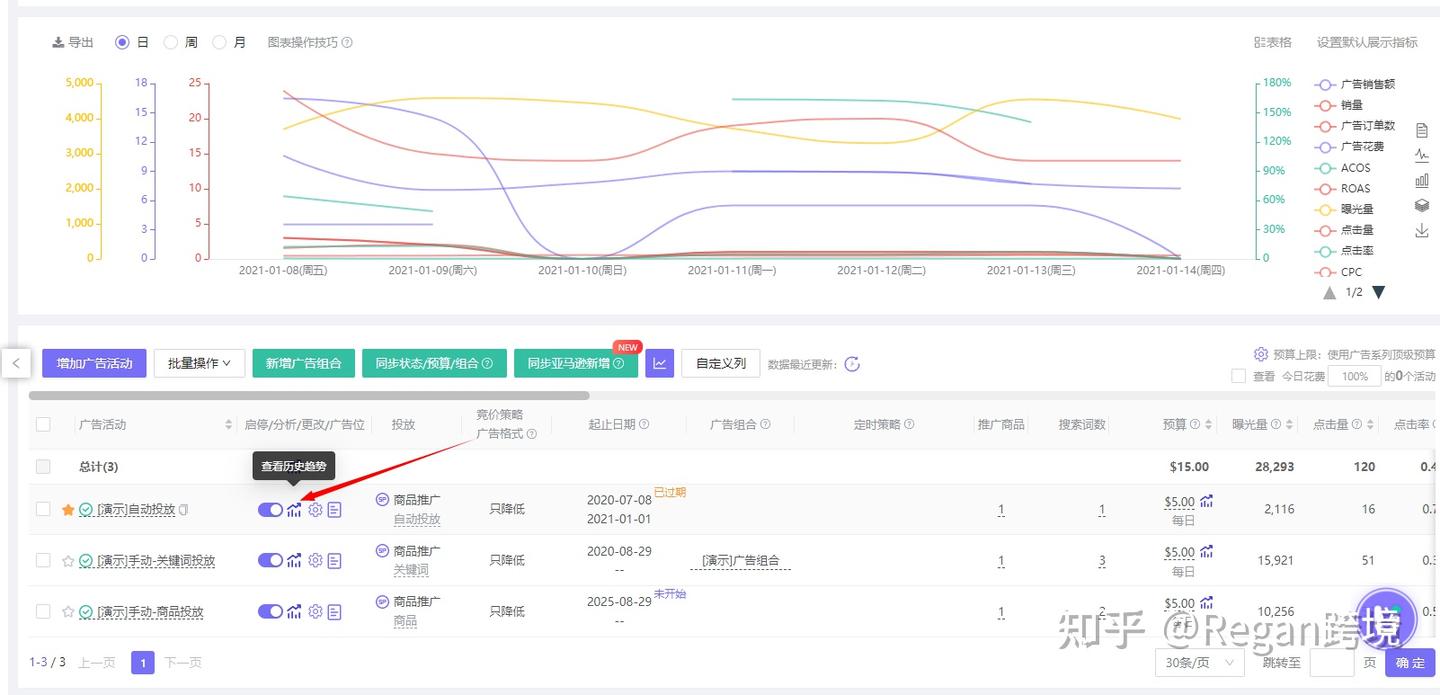Image resolution: width=1440 pixels, height=695 pixels.
Task: Disable the [演示]自动投放 campaign switch
Action: pyautogui.click(x=270, y=510)
